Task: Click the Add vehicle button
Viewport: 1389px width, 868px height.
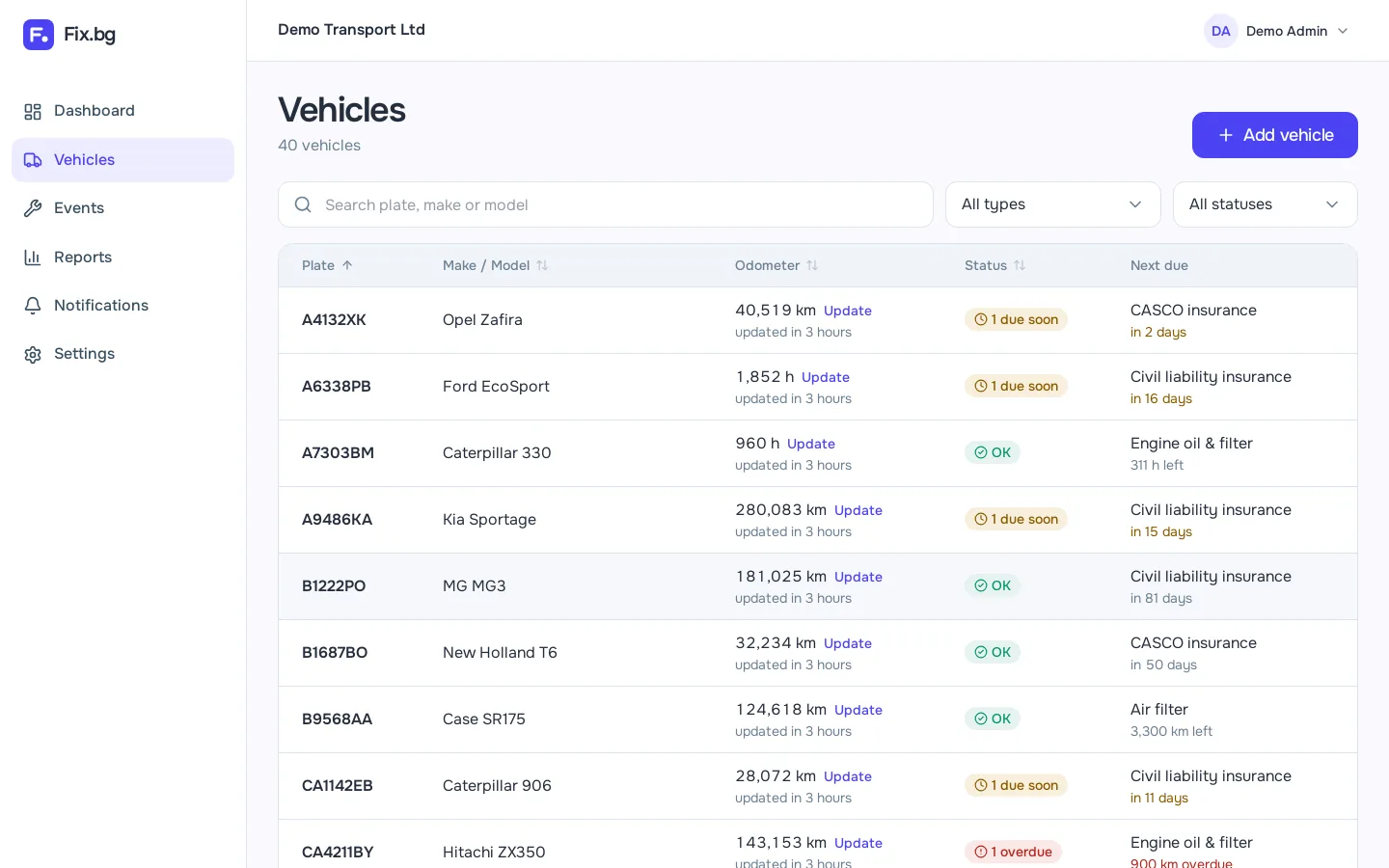Action: (x=1275, y=135)
